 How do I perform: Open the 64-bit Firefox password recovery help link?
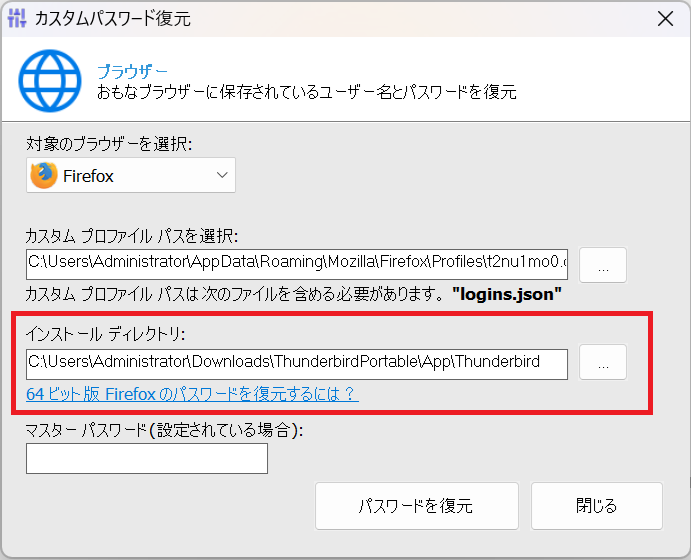[x=192, y=393]
